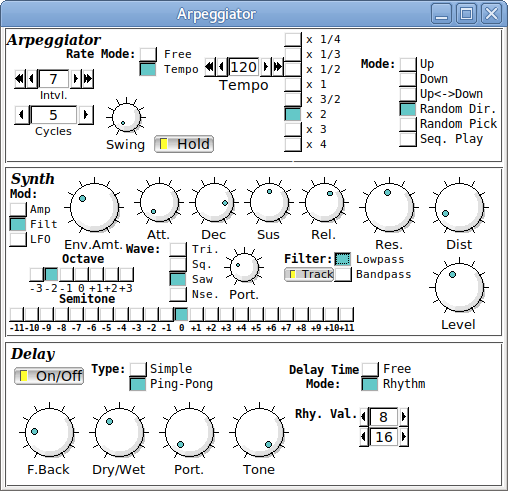Click the Dec knob
Image resolution: width=508 pixels, height=491 pixels.
(x=214, y=202)
